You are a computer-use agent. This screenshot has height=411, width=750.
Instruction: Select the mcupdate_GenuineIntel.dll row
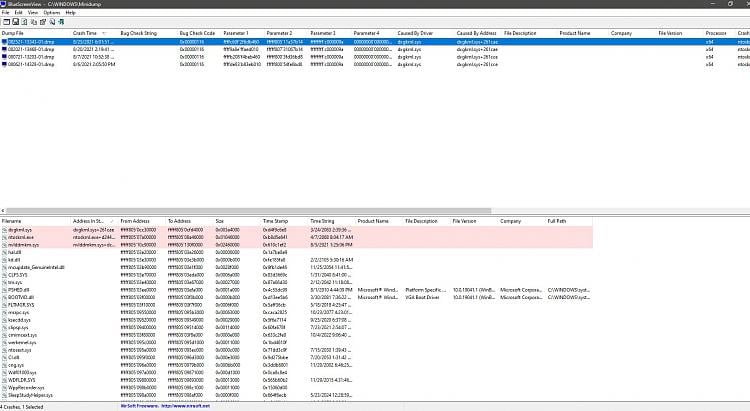[296, 267]
